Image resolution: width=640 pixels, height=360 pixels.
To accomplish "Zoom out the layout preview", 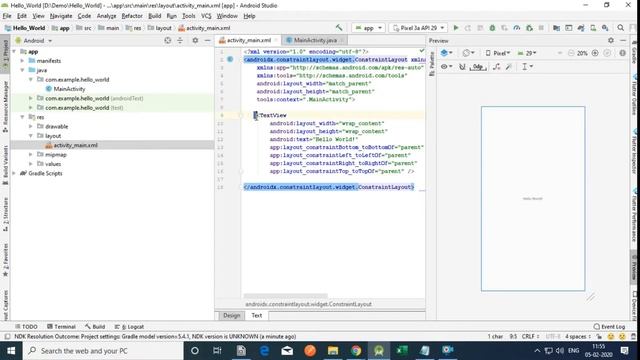I will [571, 53].
